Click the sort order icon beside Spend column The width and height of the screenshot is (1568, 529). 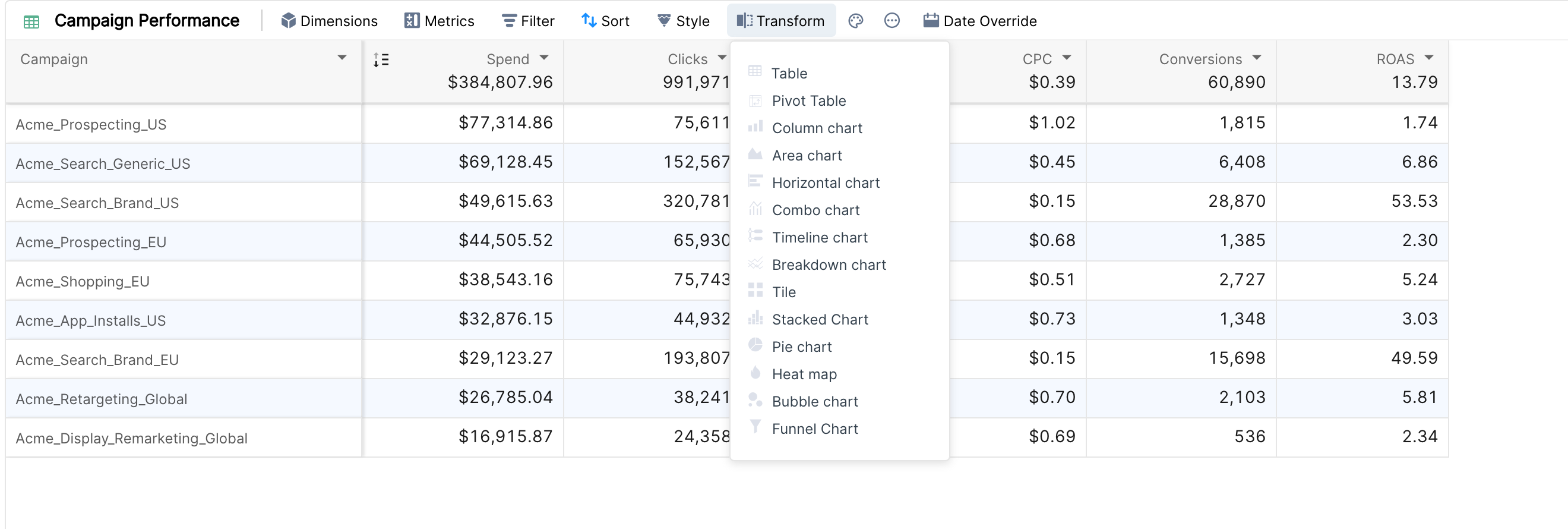pyautogui.click(x=381, y=59)
